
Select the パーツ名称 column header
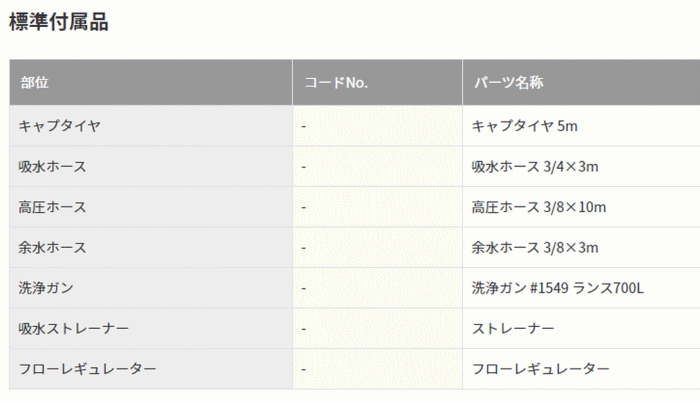pos(581,83)
